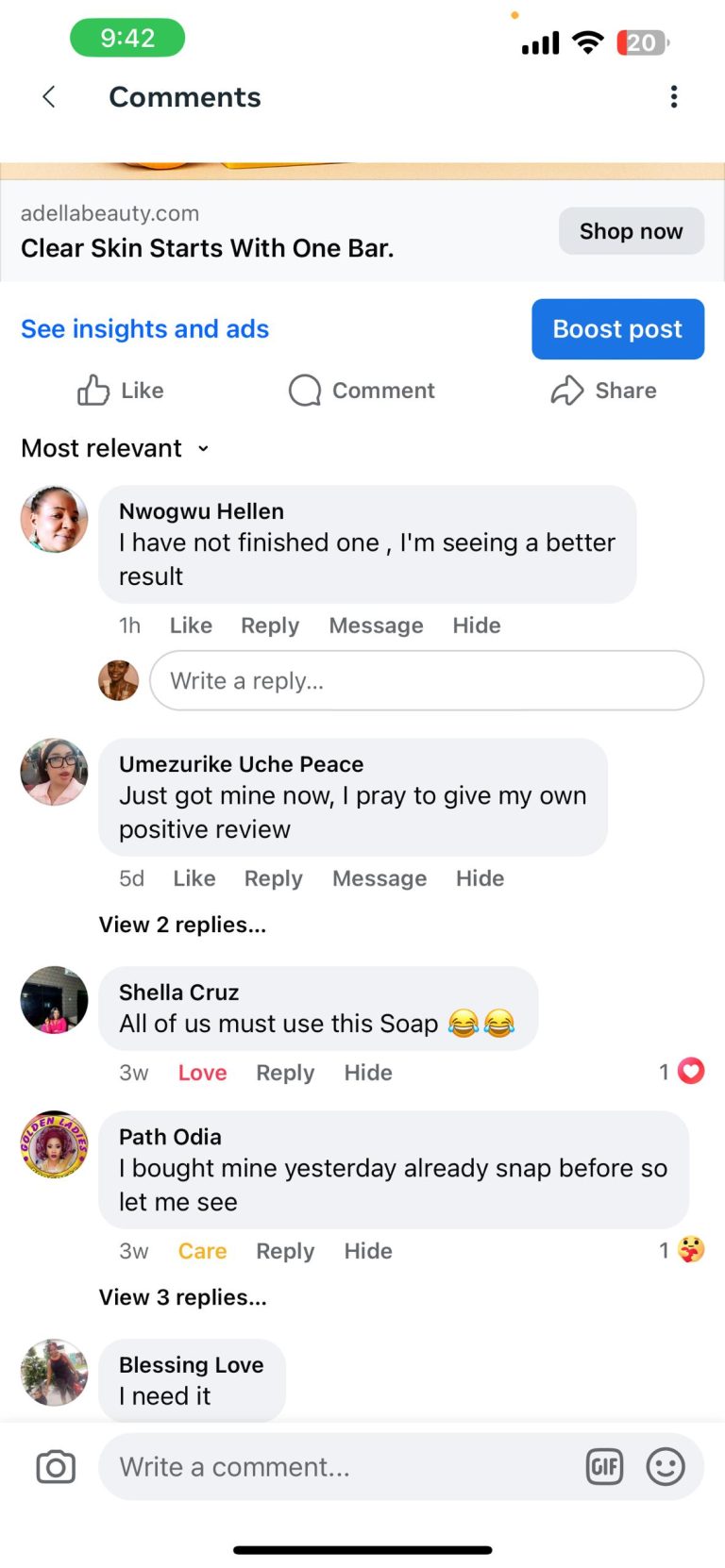Click the Boost post button

[x=617, y=329]
